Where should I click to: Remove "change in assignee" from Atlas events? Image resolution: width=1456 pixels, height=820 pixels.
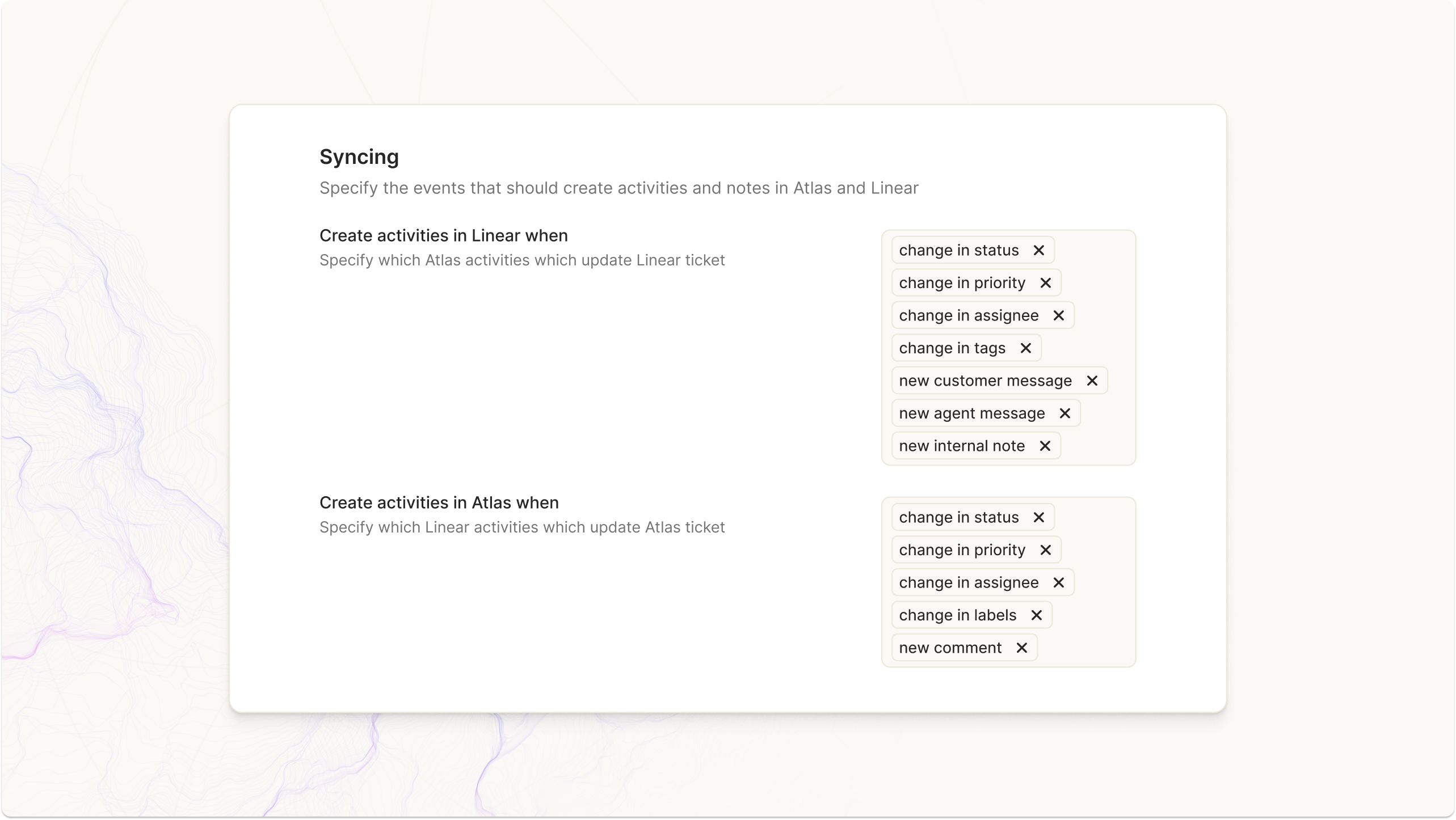pyautogui.click(x=1059, y=582)
